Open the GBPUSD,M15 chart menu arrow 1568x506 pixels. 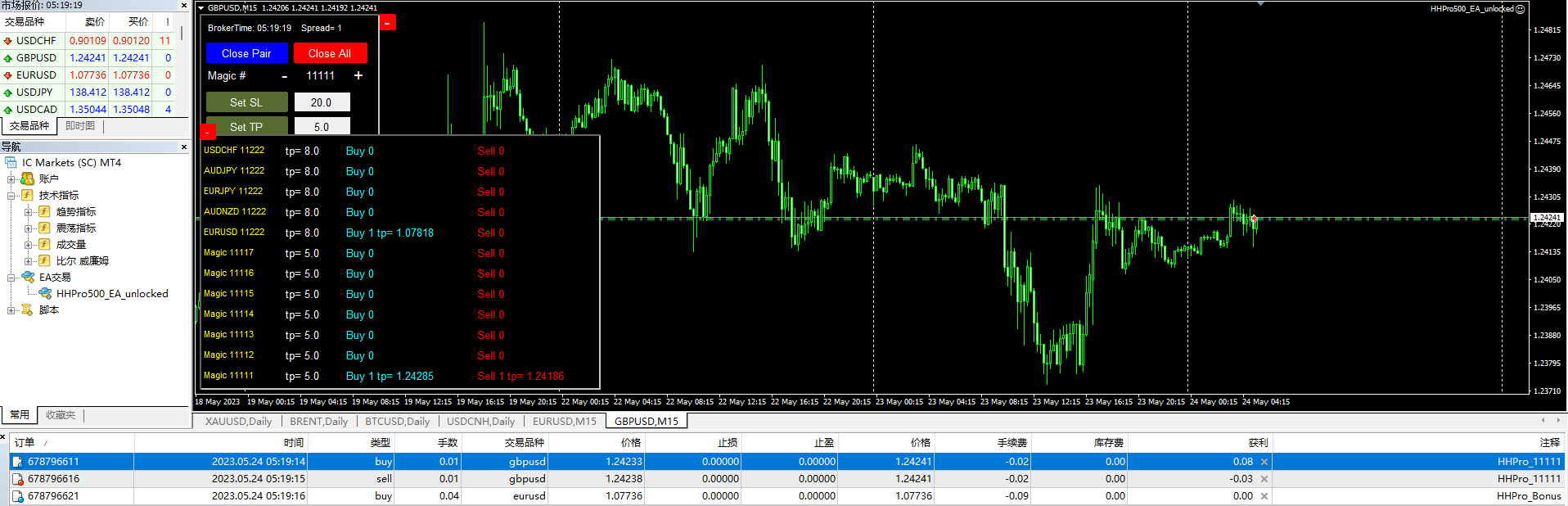click(201, 8)
